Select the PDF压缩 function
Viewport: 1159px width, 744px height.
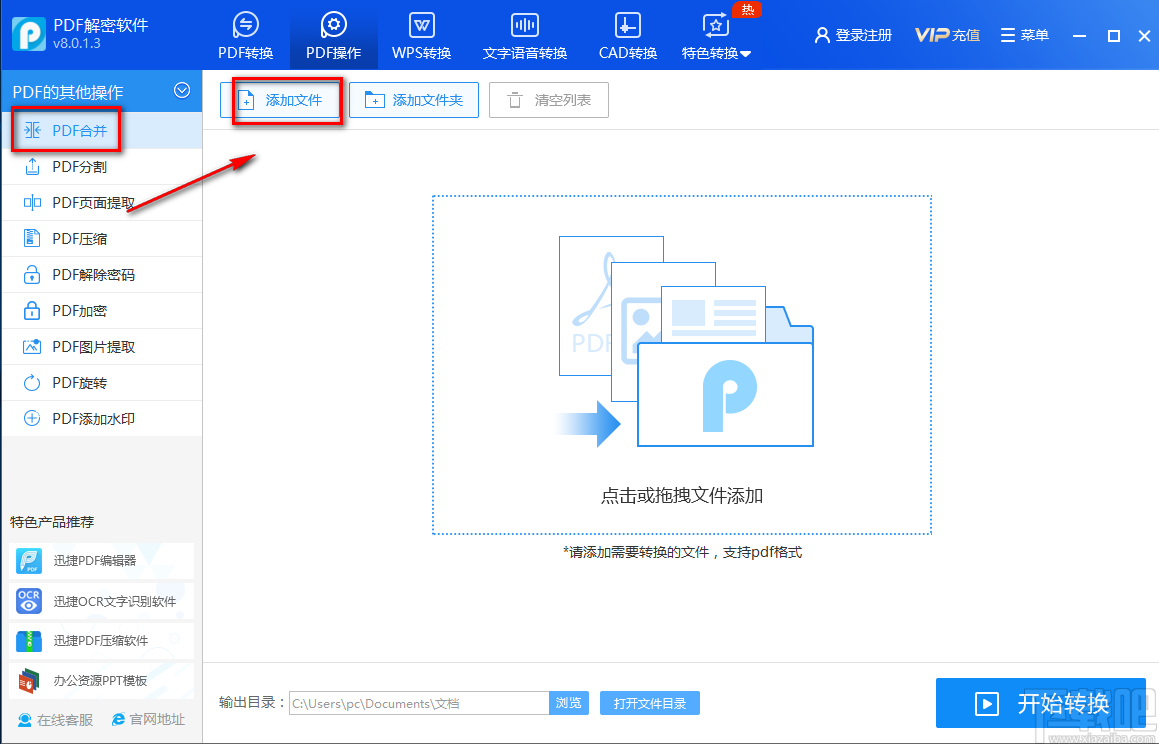[70, 238]
